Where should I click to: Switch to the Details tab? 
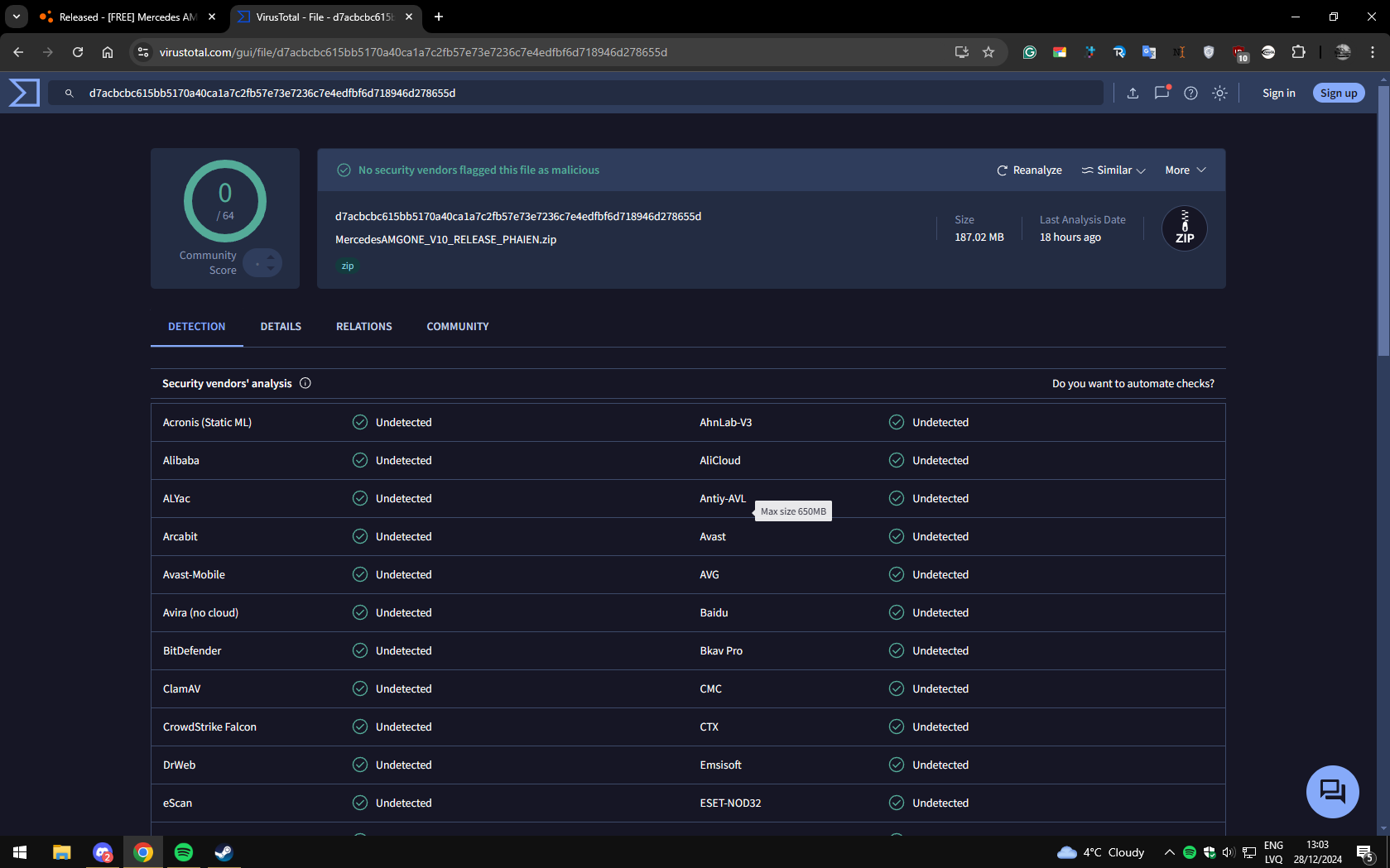click(281, 327)
